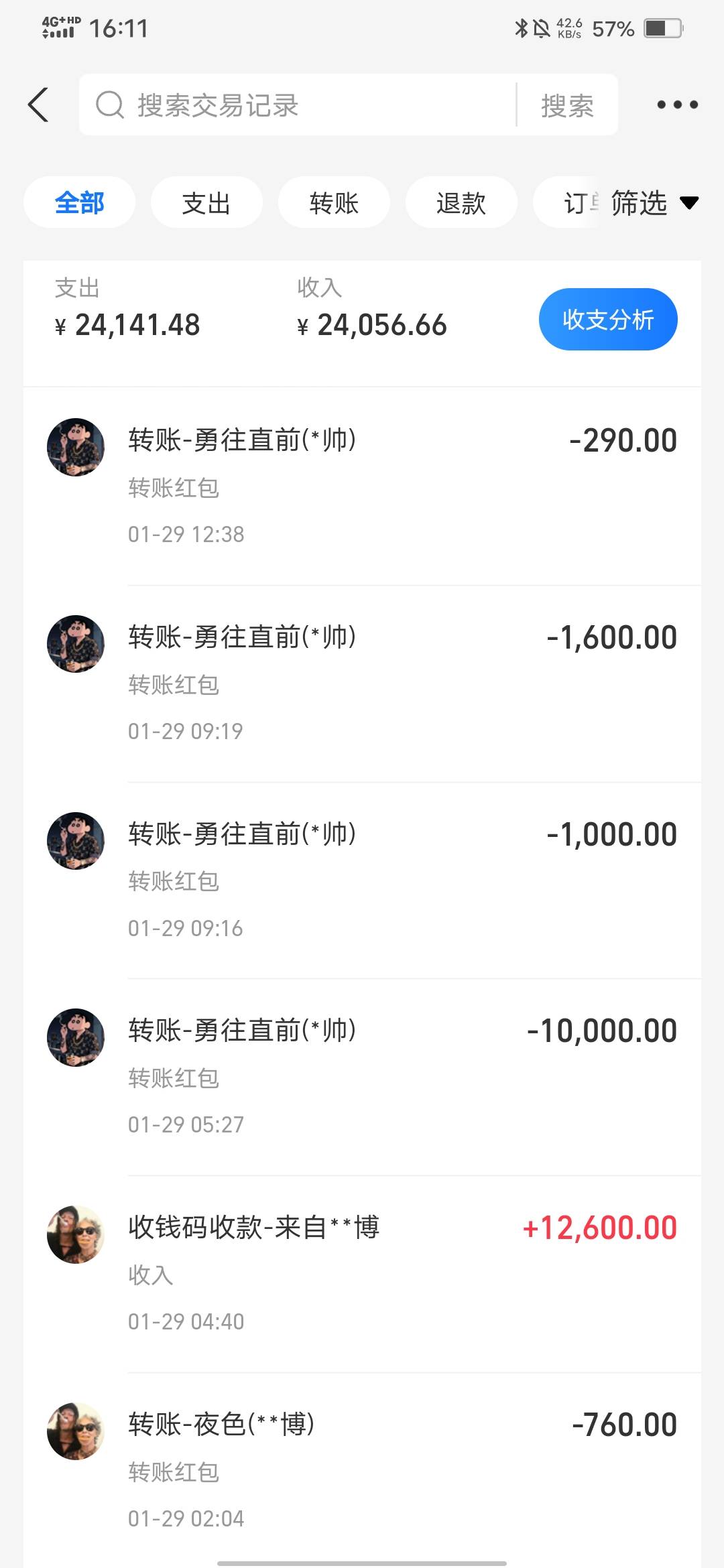Show the 退款 refund tab
The image size is (724, 1568).
pos(461,202)
